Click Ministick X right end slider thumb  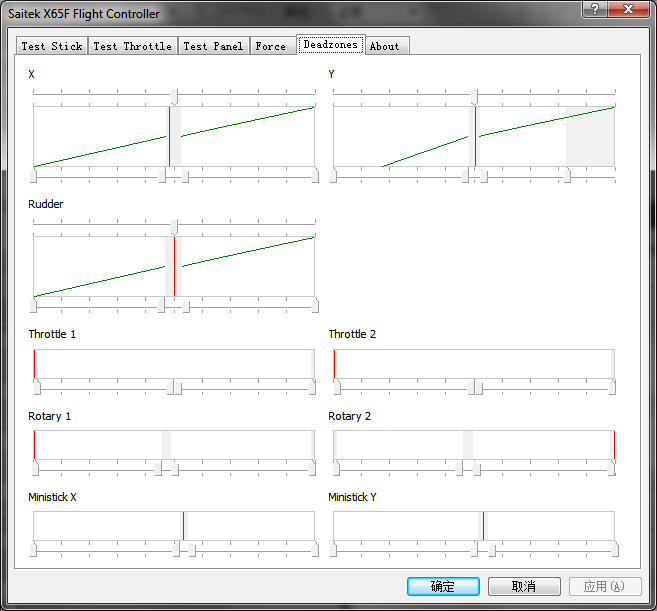(315, 549)
